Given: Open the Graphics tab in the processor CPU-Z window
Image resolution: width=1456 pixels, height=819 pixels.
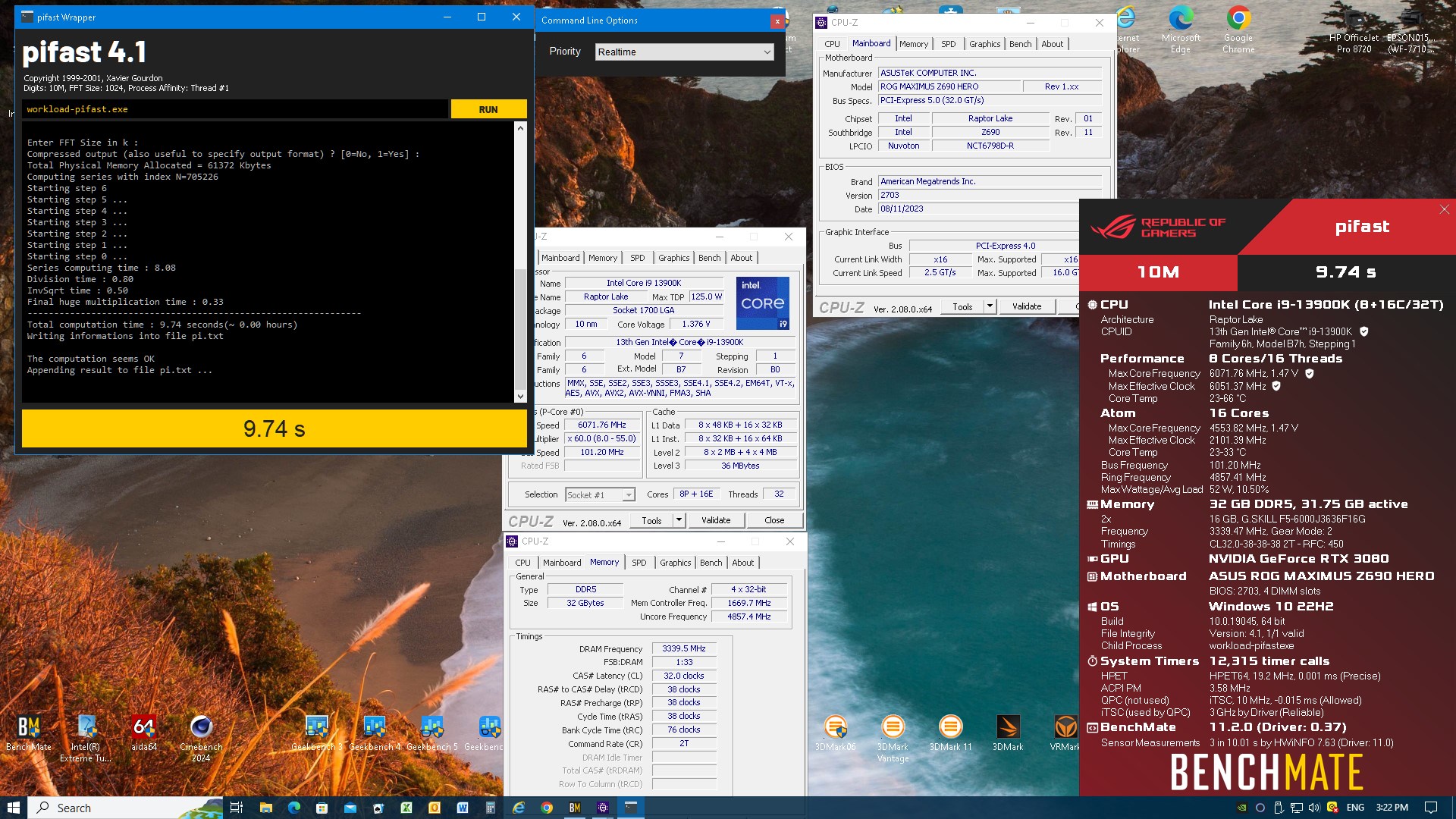Looking at the screenshot, I should [x=673, y=258].
